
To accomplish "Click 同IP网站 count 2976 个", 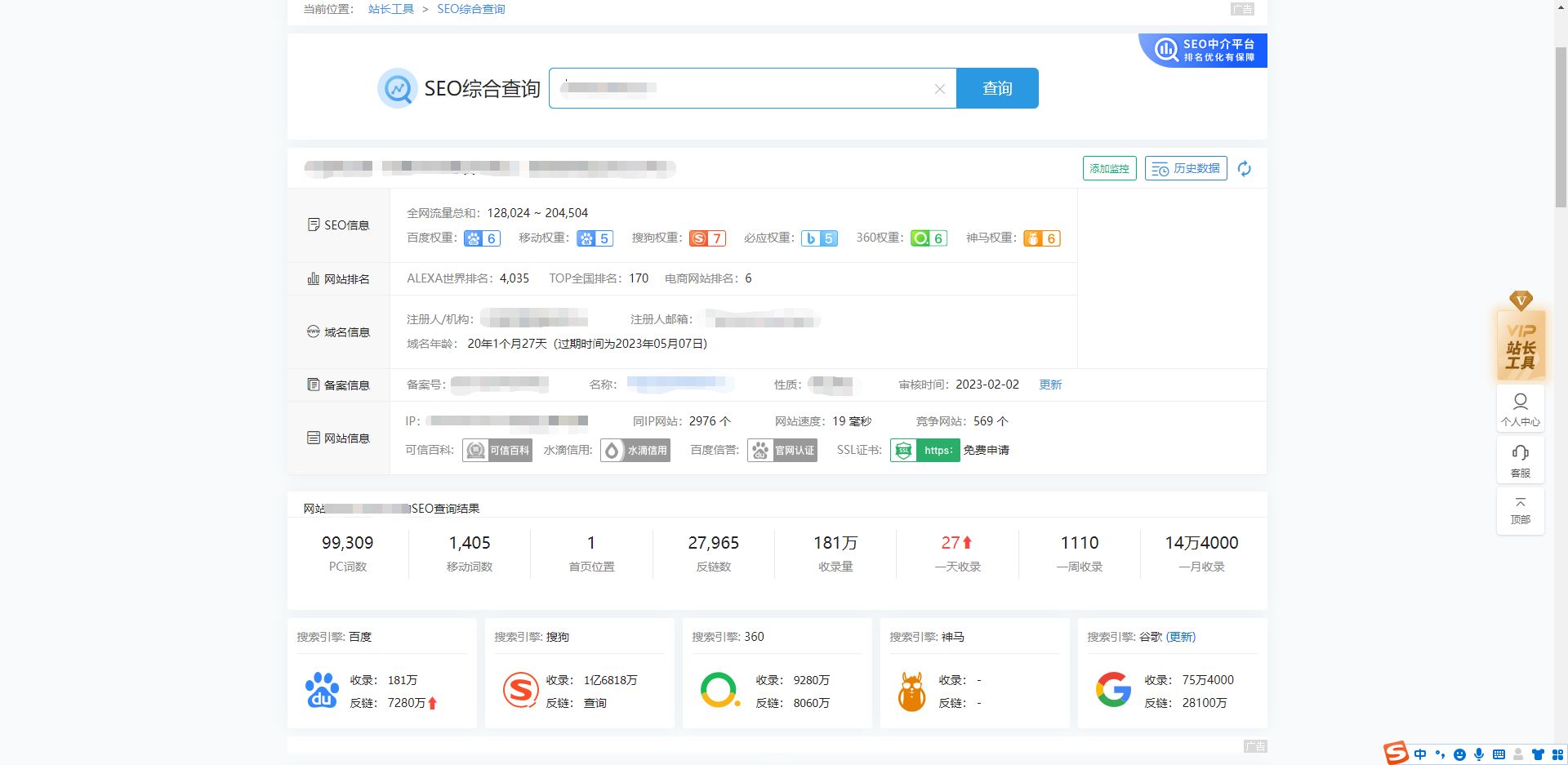I will [x=710, y=421].
